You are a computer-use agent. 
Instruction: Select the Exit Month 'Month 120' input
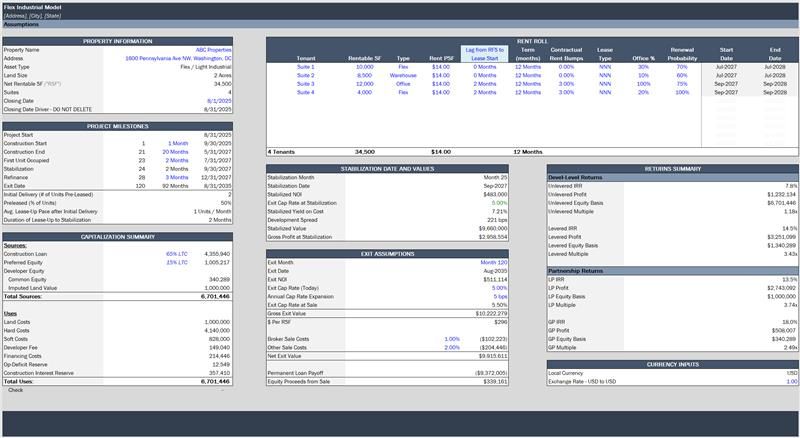pyautogui.click(x=494, y=262)
